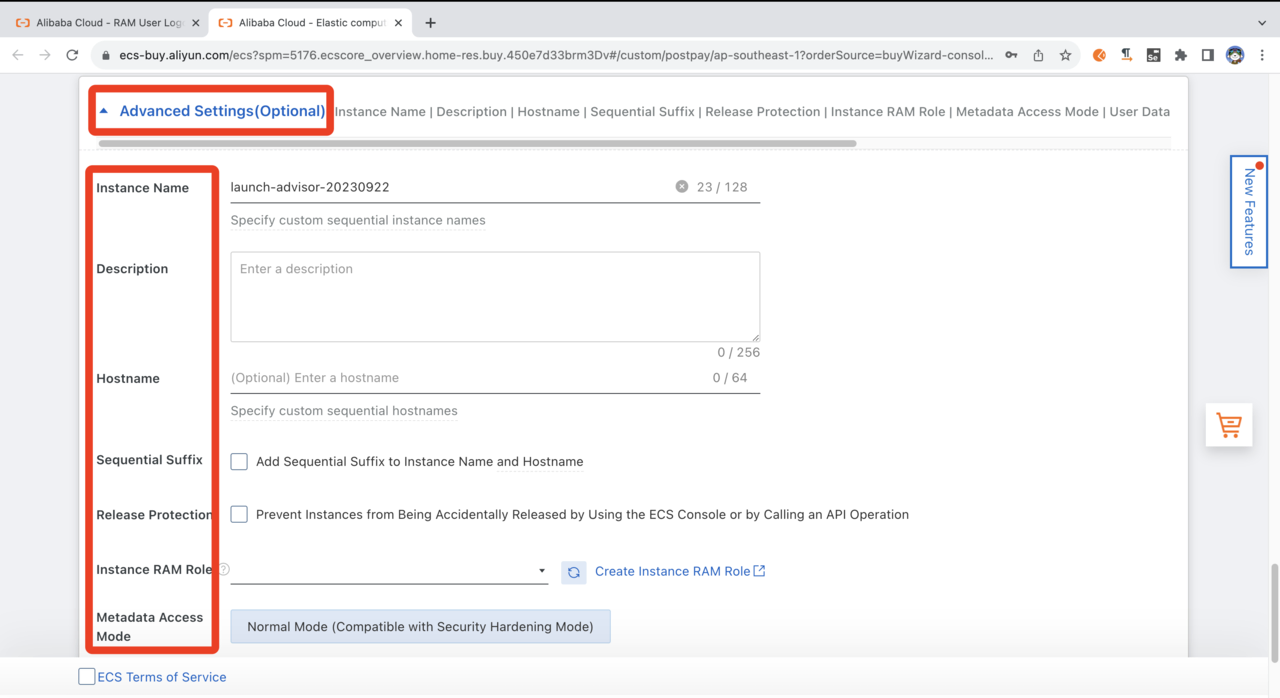Click the Selenium extension icon

pos(1153,55)
